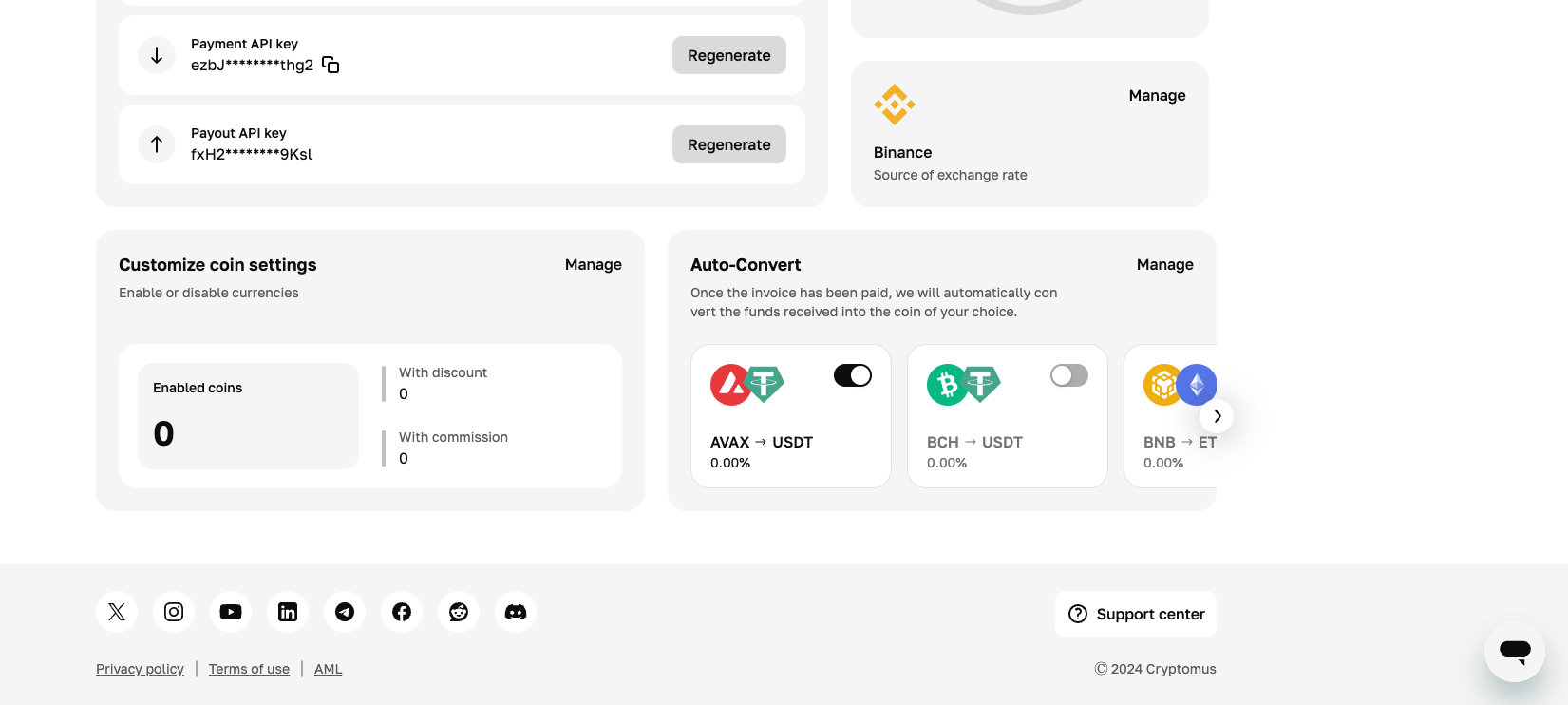Manage the Binance exchange rate source
The image size is (1568, 705).
[1157, 95]
